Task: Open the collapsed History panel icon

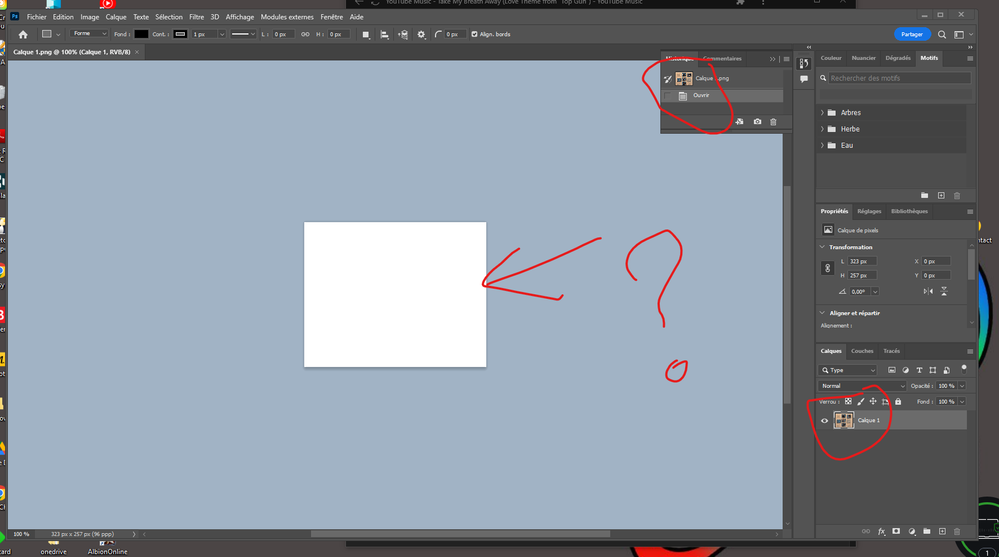Action: pyautogui.click(x=804, y=63)
